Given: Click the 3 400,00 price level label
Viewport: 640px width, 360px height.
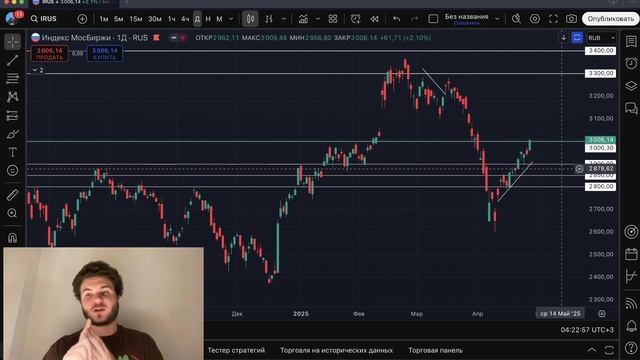Looking at the screenshot, I should tap(600, 51).
